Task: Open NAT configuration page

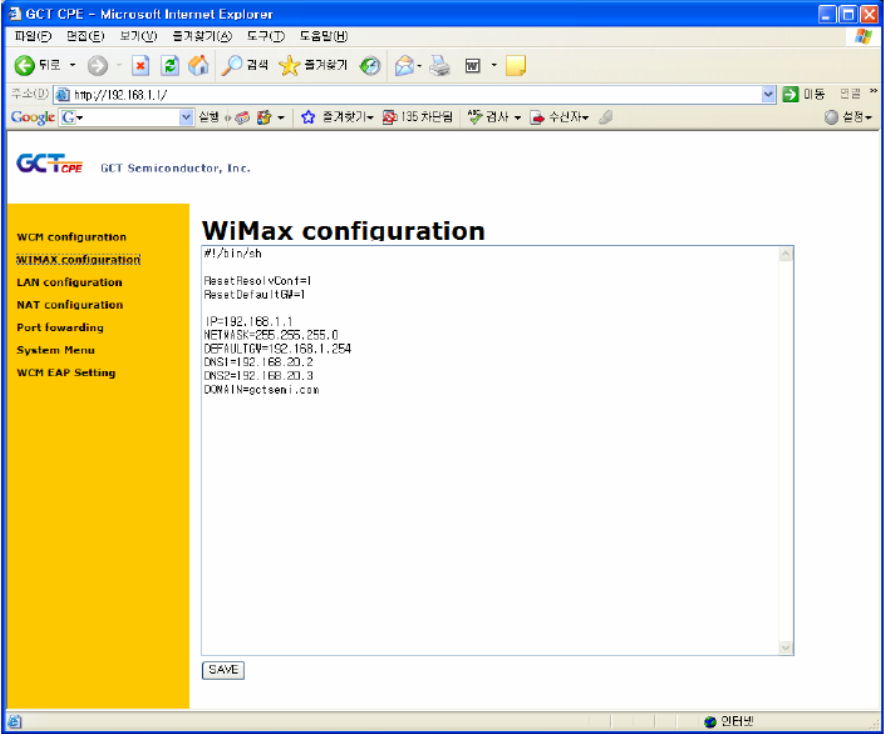Action: pyautogui.click(x=70, y=304)
